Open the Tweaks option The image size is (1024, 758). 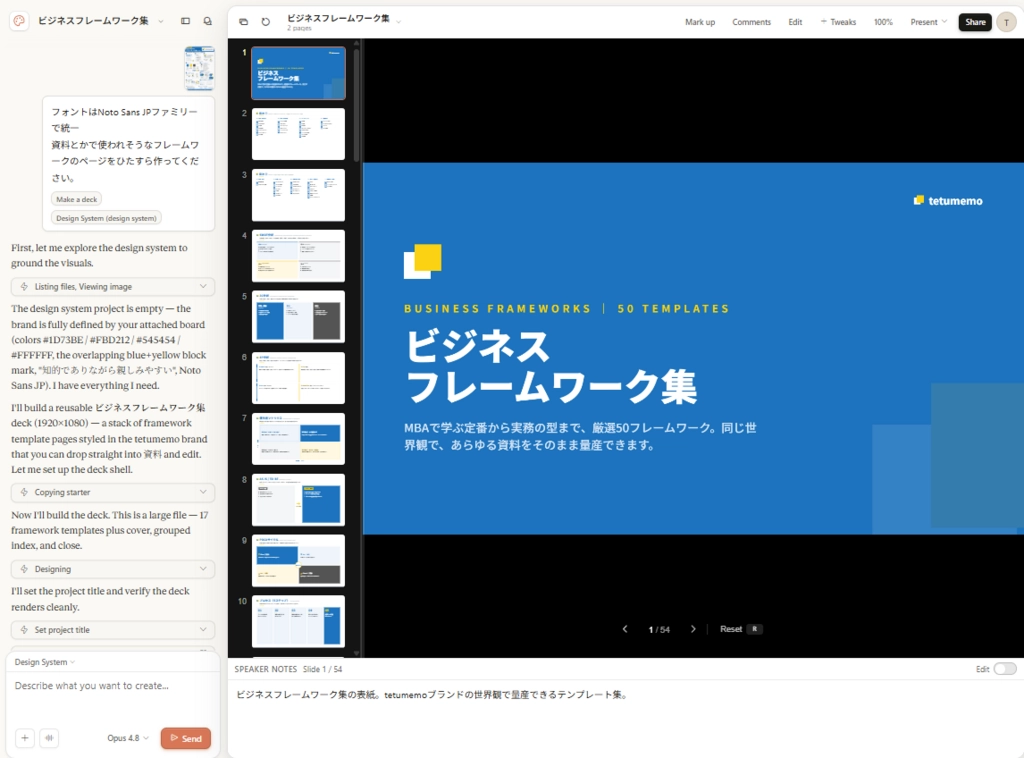click(x=838, y=22)
